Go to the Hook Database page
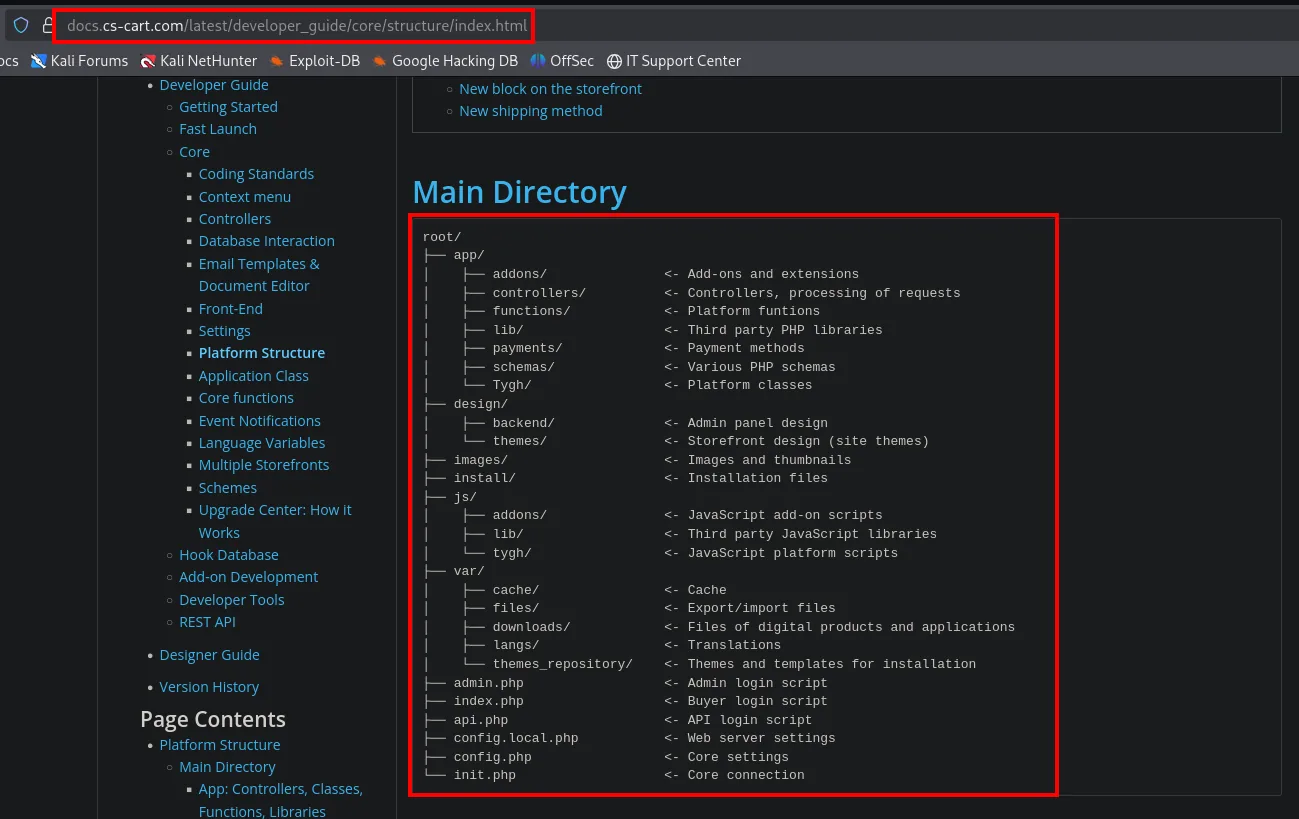Screen dimensions: 1299x819 pos(229,555)
